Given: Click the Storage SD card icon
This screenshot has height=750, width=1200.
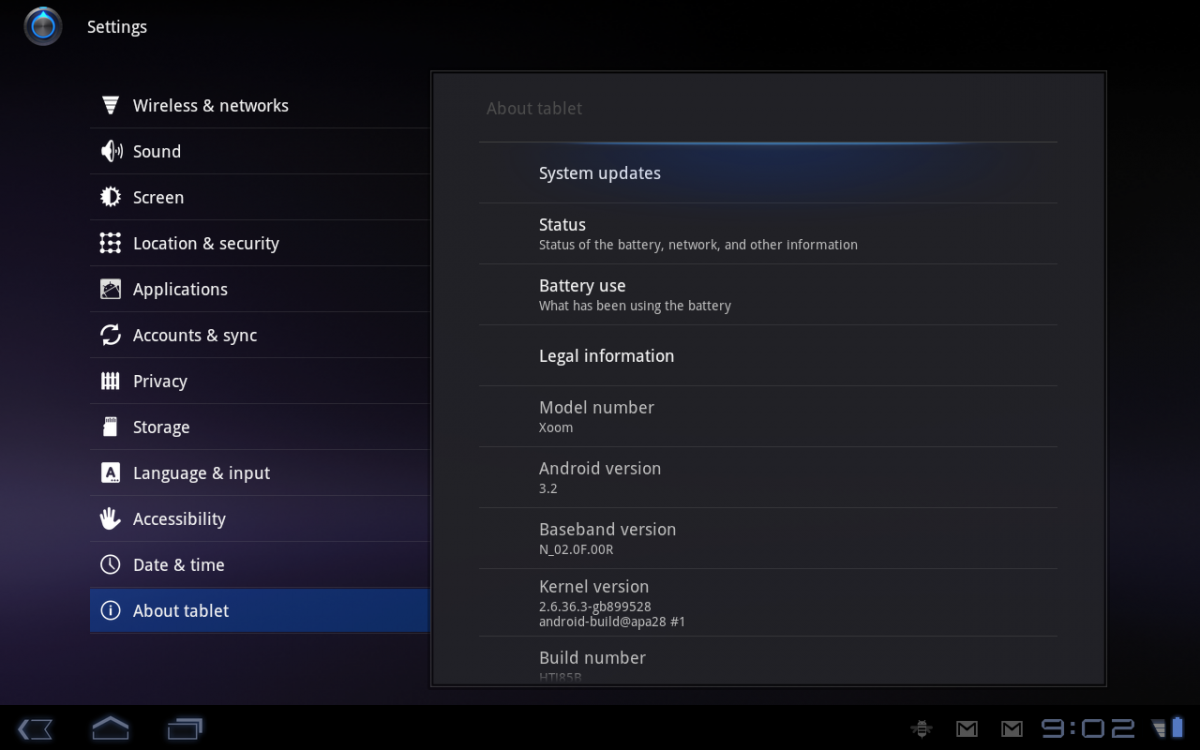Looking at the screenshot, I should pyautogui.click(x=111, y=427).
